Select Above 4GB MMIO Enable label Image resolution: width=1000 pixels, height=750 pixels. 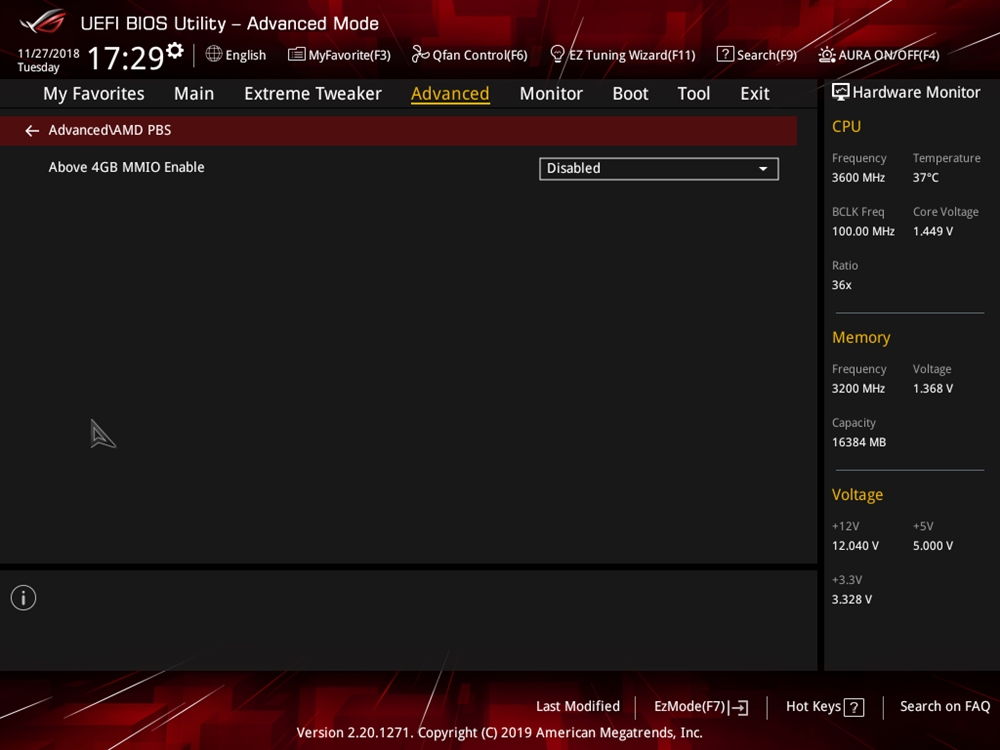pos(126,167)
